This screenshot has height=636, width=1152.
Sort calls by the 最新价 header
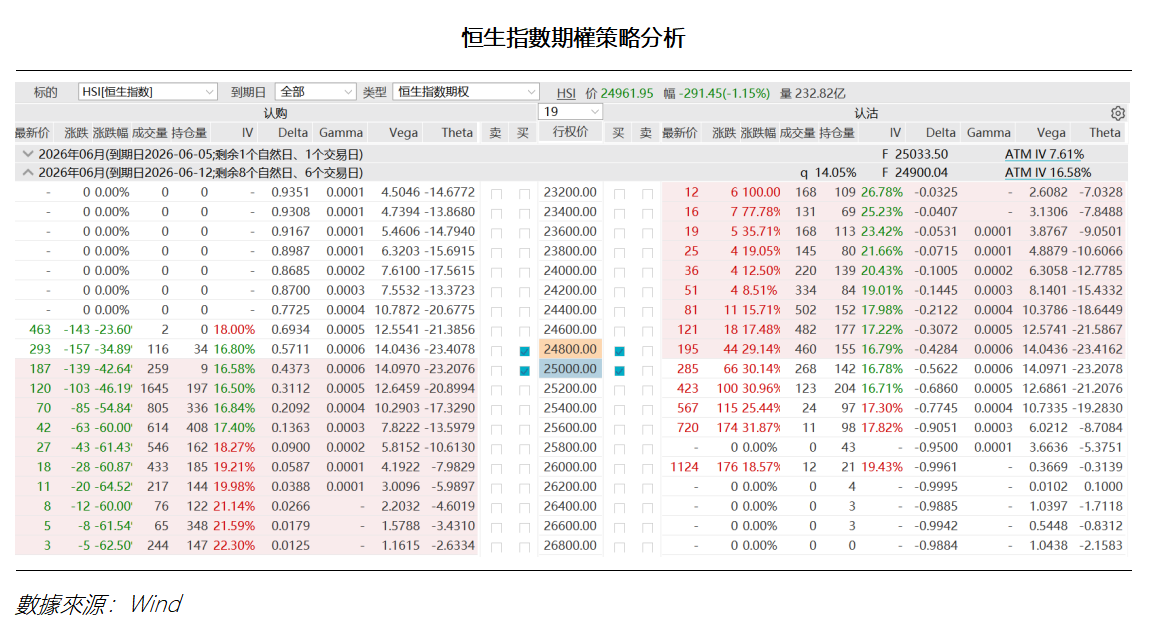[32, 133]
